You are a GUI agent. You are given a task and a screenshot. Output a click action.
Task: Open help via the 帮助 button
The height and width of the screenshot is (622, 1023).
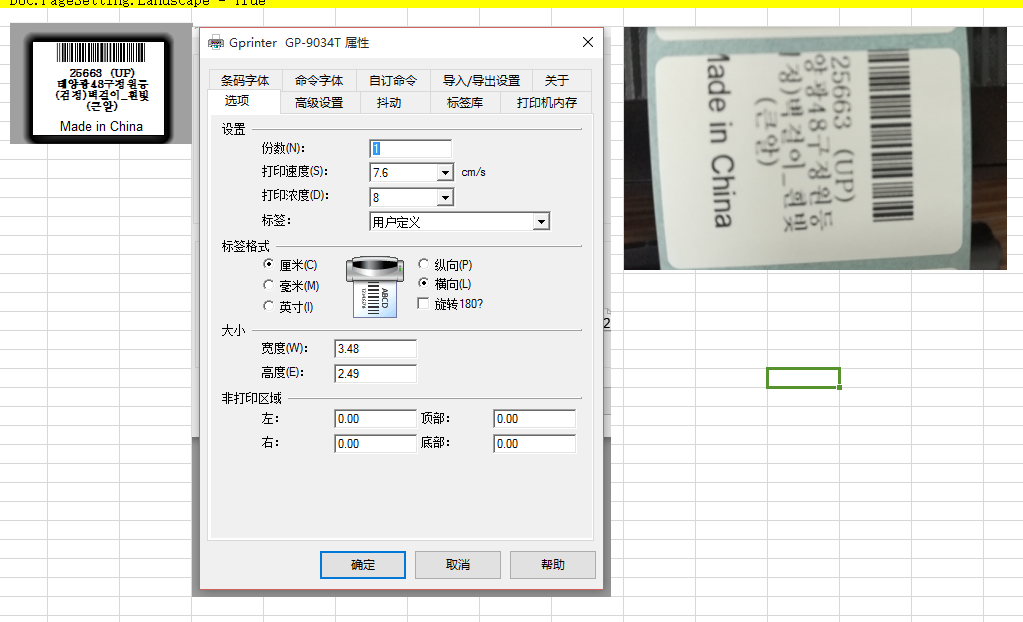(x=553, y=565)
